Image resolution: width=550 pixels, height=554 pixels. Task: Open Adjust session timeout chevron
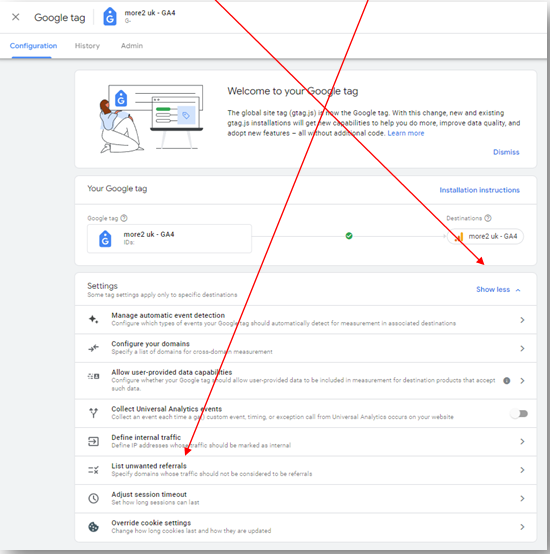(522, 499)
